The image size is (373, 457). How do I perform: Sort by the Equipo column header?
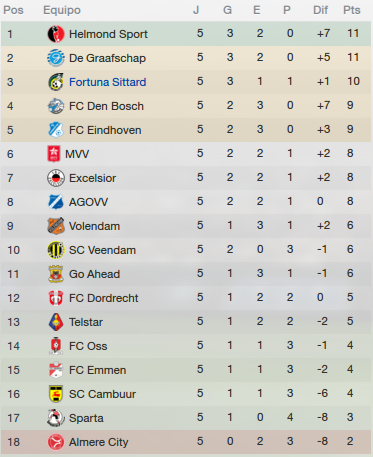coord(62,10)
